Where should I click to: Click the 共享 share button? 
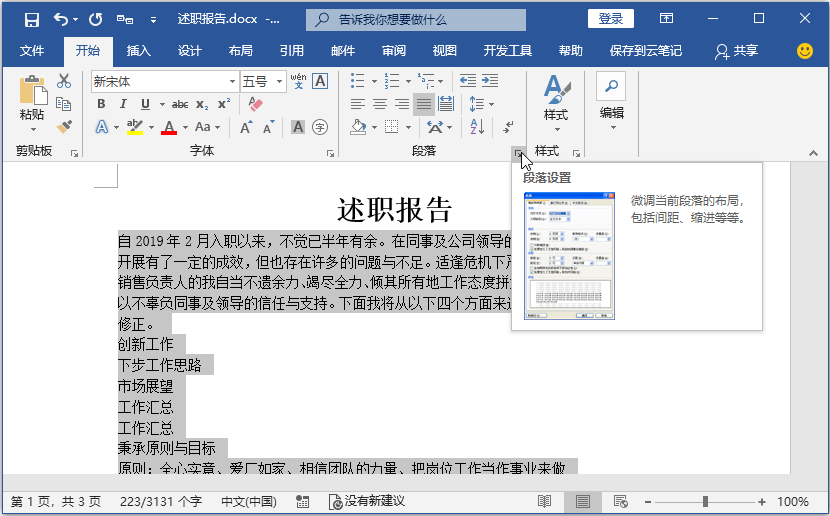click(x=736, y=51)
